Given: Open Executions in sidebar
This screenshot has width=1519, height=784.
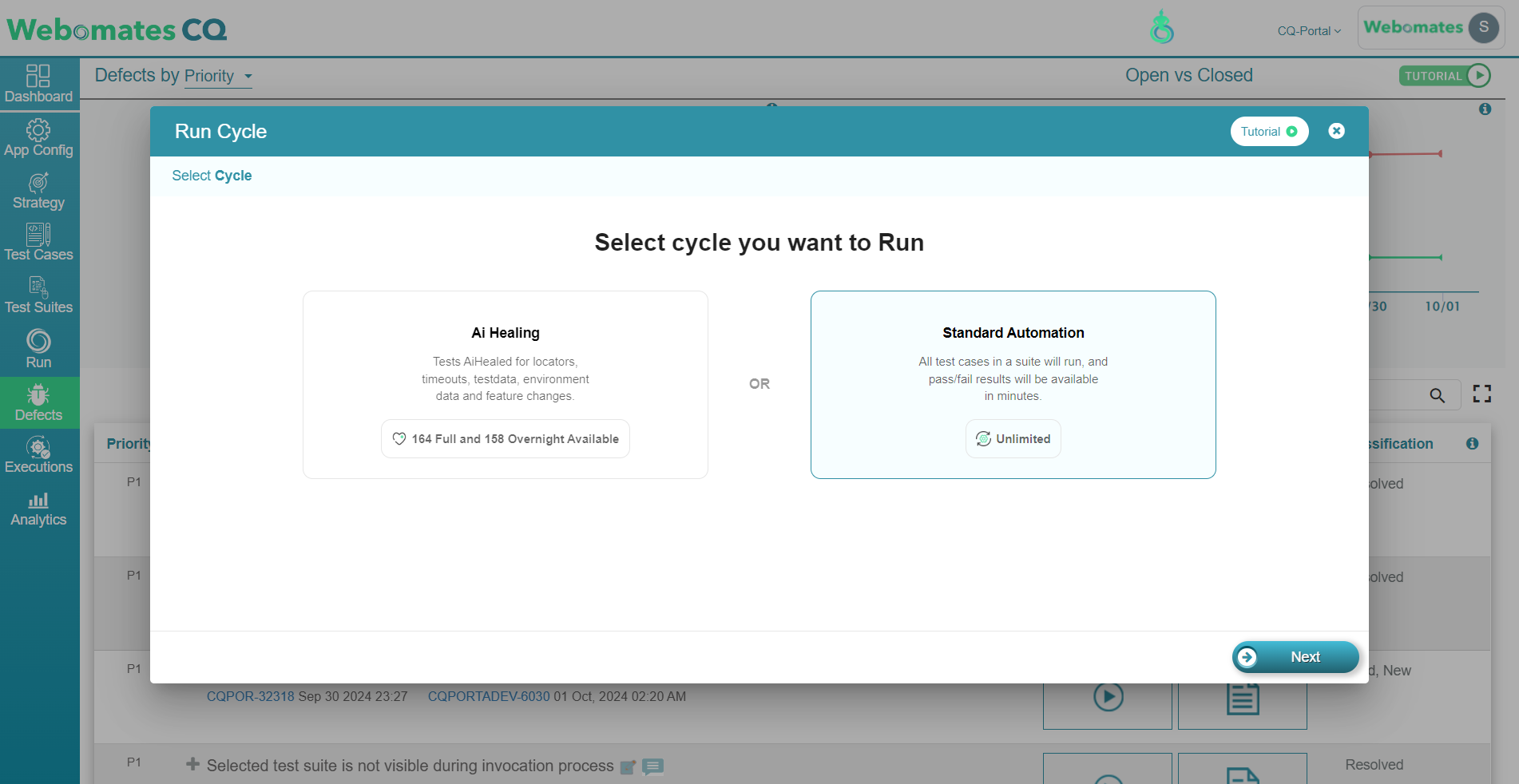Looking at the screenshot, I should [38, 455].
